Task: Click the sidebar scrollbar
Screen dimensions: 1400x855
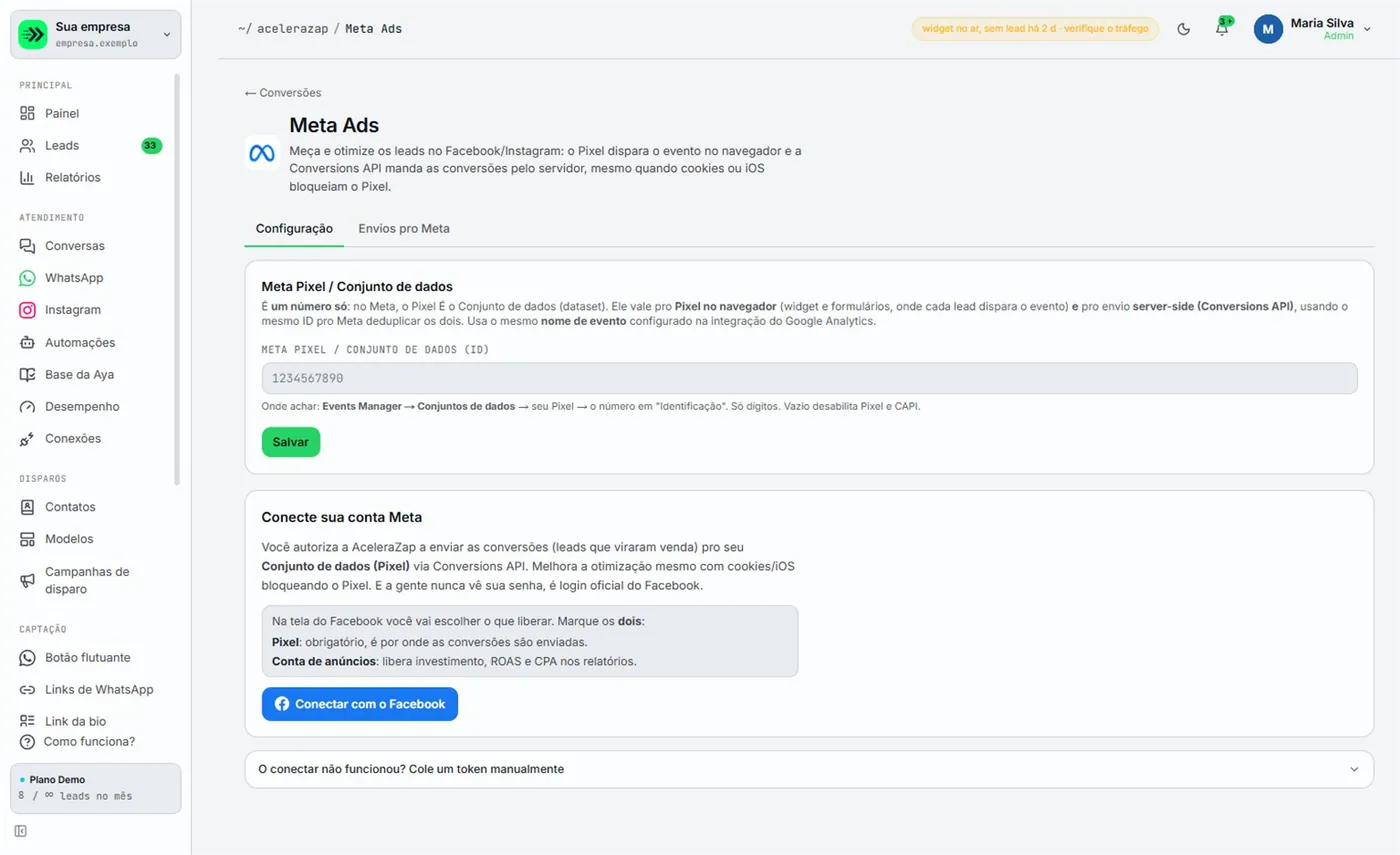Action: pyautogui.click(x=178, y=280)
